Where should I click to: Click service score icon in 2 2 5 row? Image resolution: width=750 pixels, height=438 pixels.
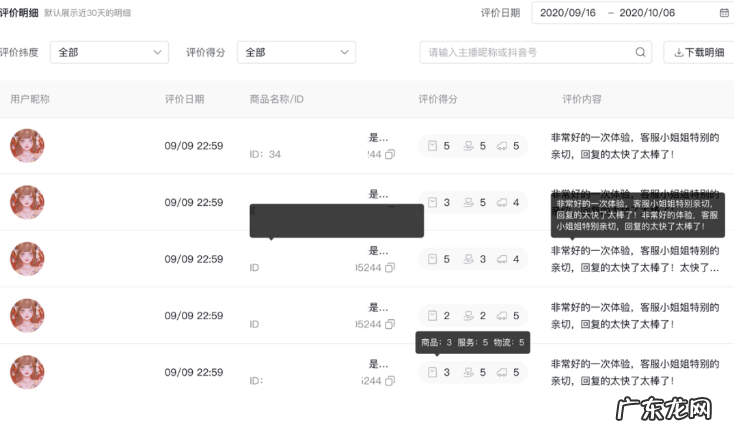click(468, 316)
